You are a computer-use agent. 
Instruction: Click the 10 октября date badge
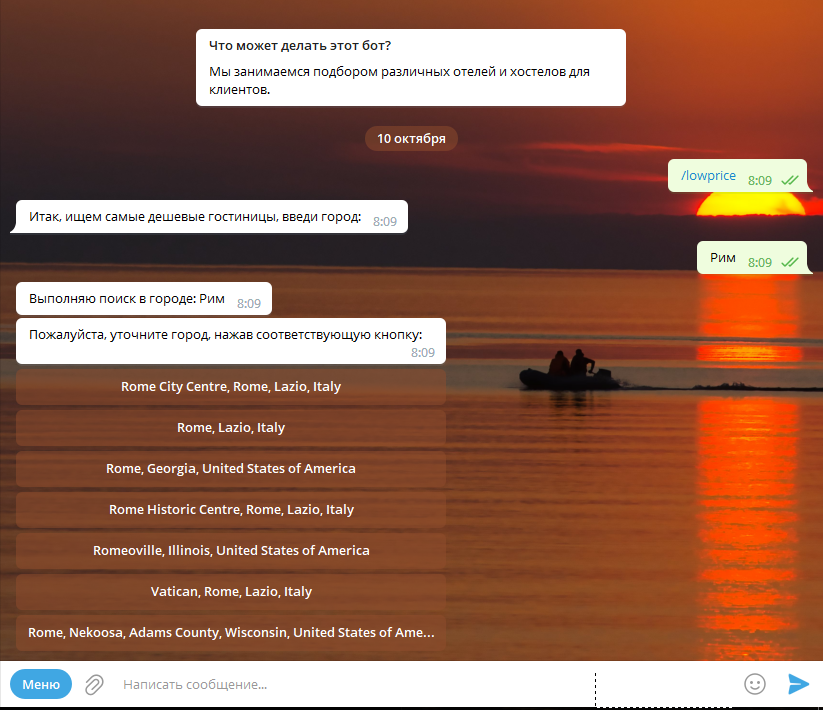(412, 139)
